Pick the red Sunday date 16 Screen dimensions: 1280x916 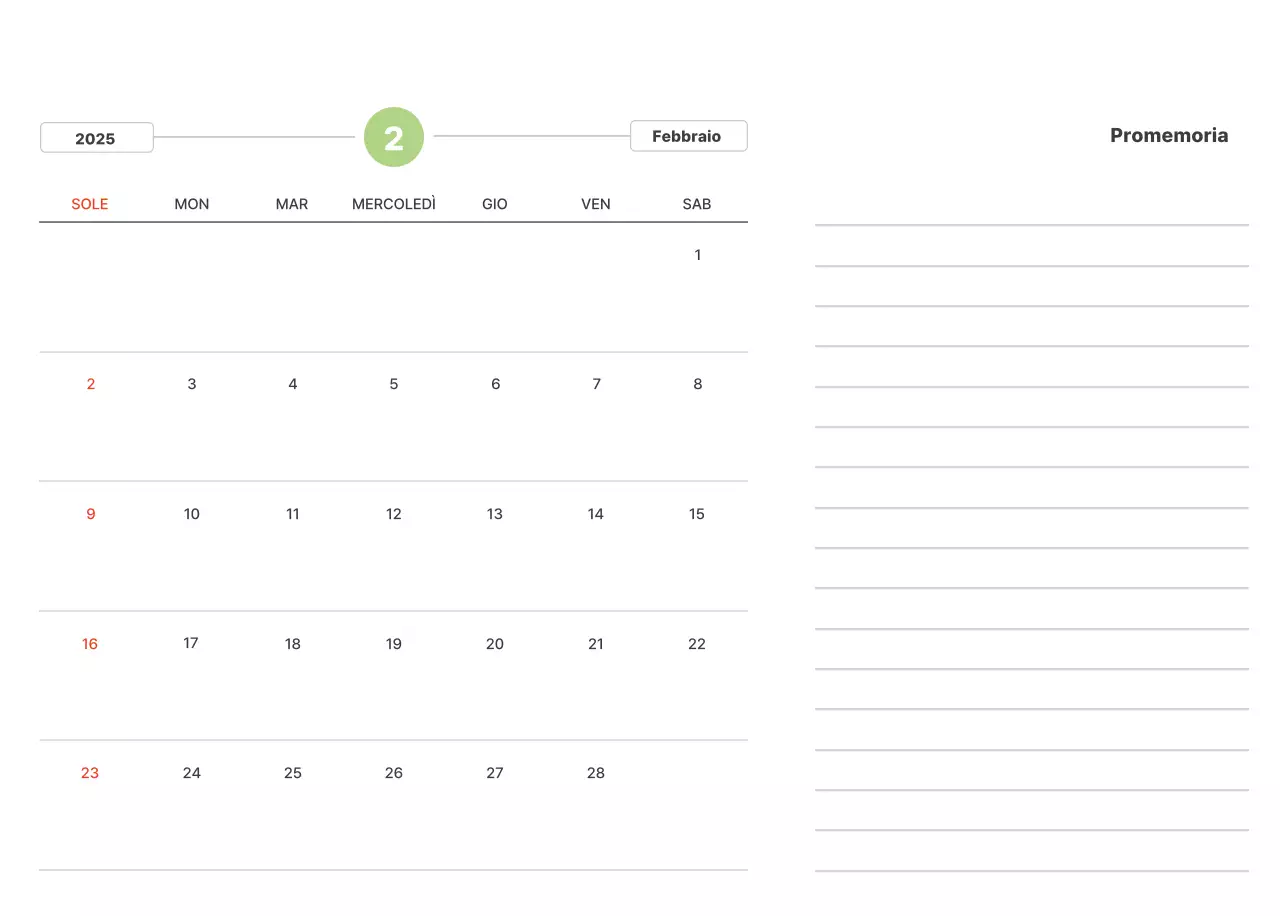point(90,644)
